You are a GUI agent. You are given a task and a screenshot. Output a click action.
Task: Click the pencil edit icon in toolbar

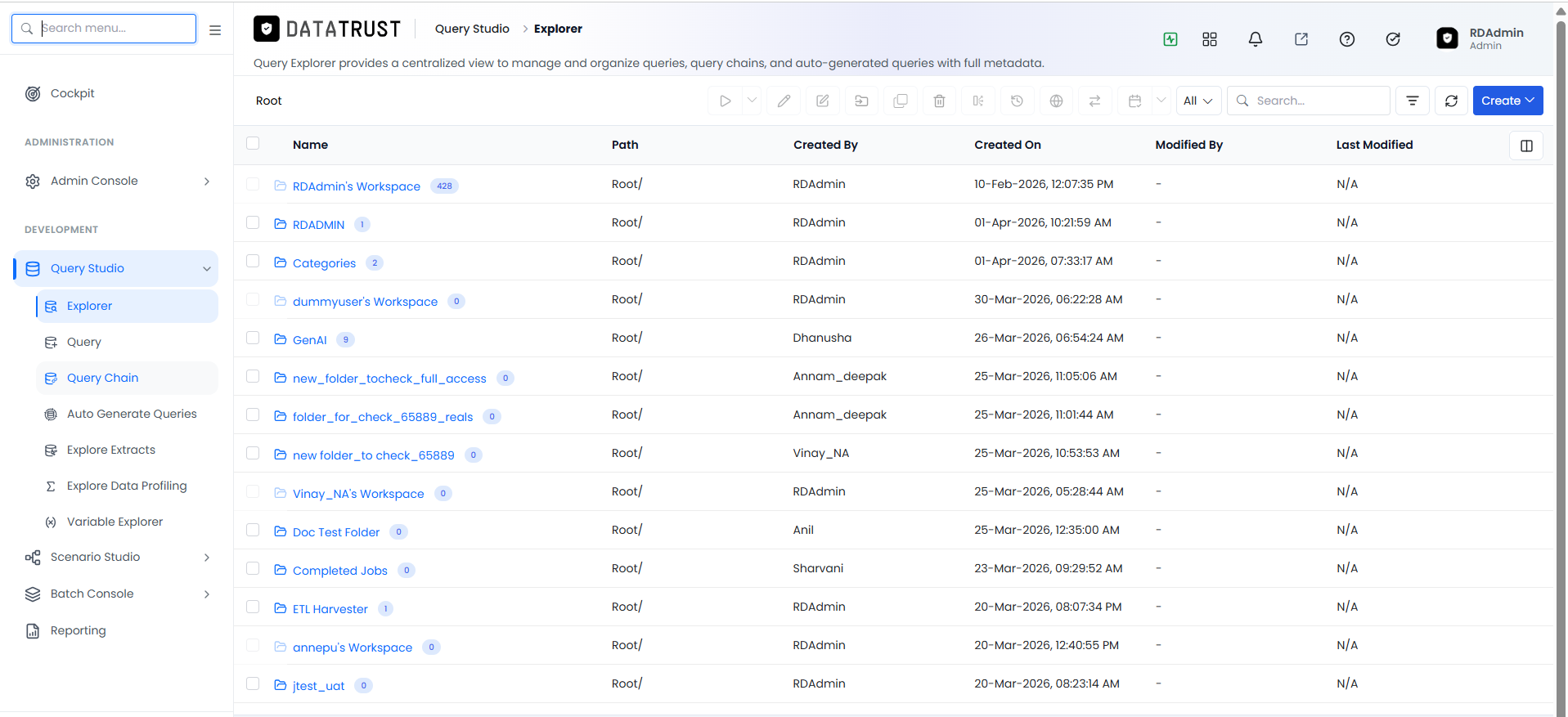784,101
